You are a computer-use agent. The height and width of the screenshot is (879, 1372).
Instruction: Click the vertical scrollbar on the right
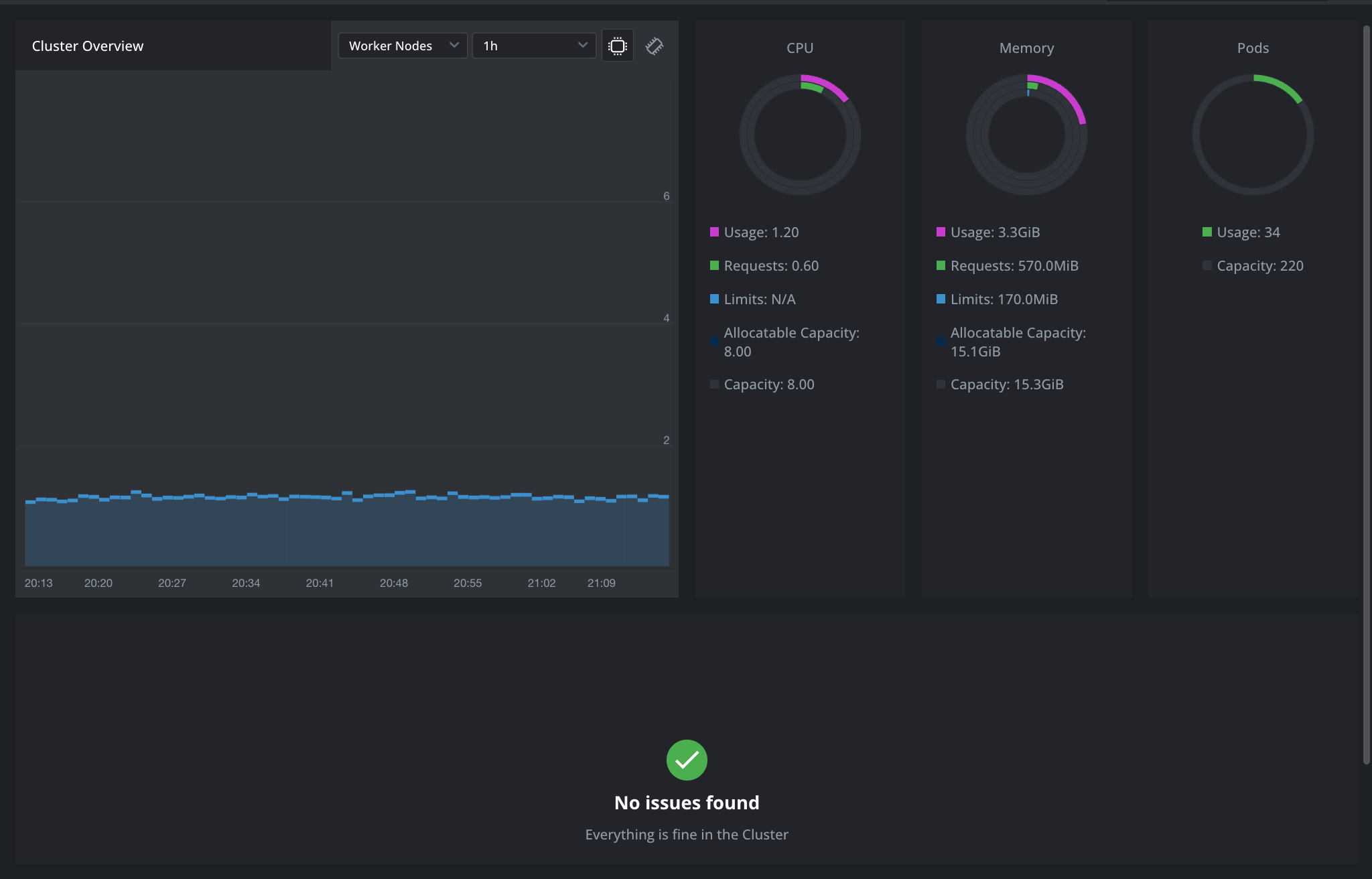click(x=1367, y=395)
